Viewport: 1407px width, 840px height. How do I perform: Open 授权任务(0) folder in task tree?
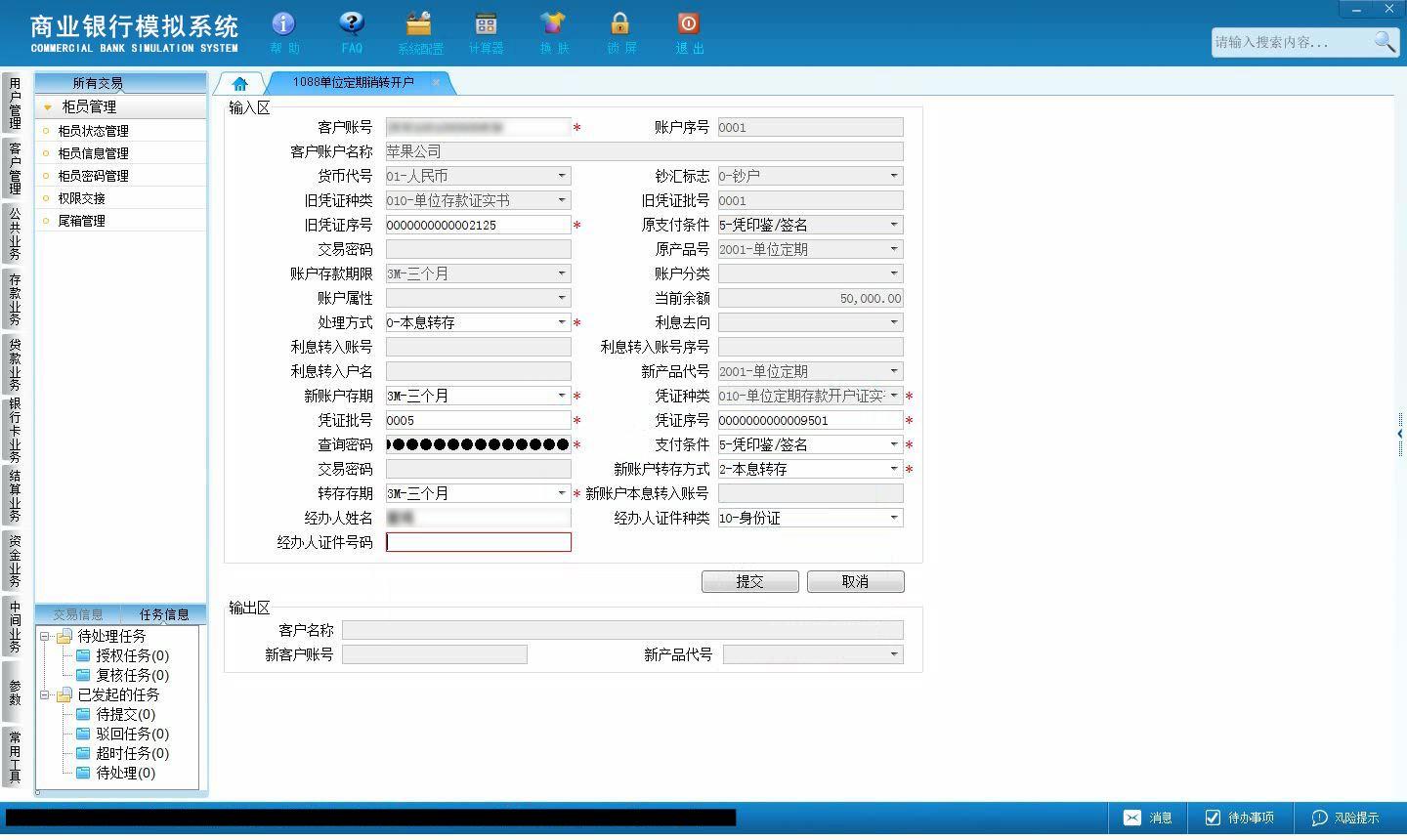tap(122, 655)
